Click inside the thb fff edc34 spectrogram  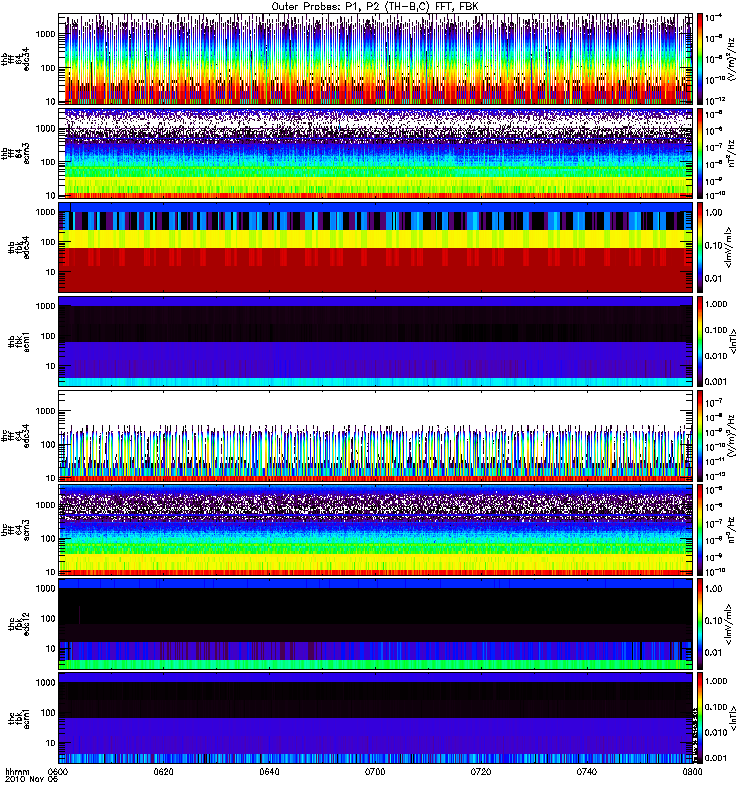(375, 59)
